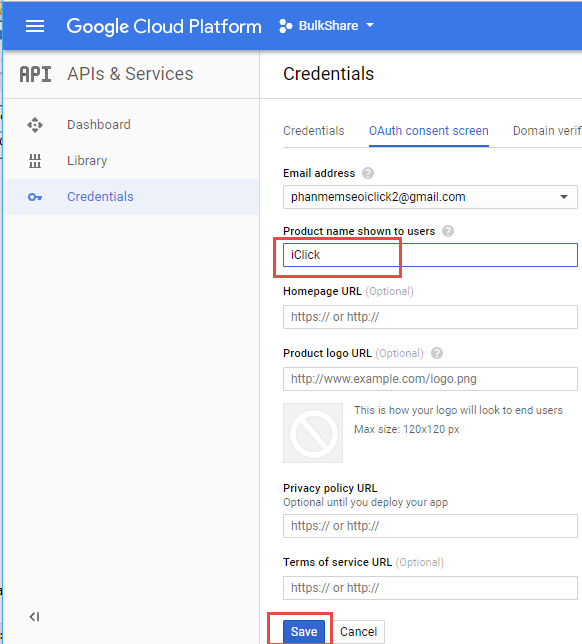This screenshot has width=582, height=644.
Task: Open the hamburger navigation menu
Action: [x=35, y=26]
